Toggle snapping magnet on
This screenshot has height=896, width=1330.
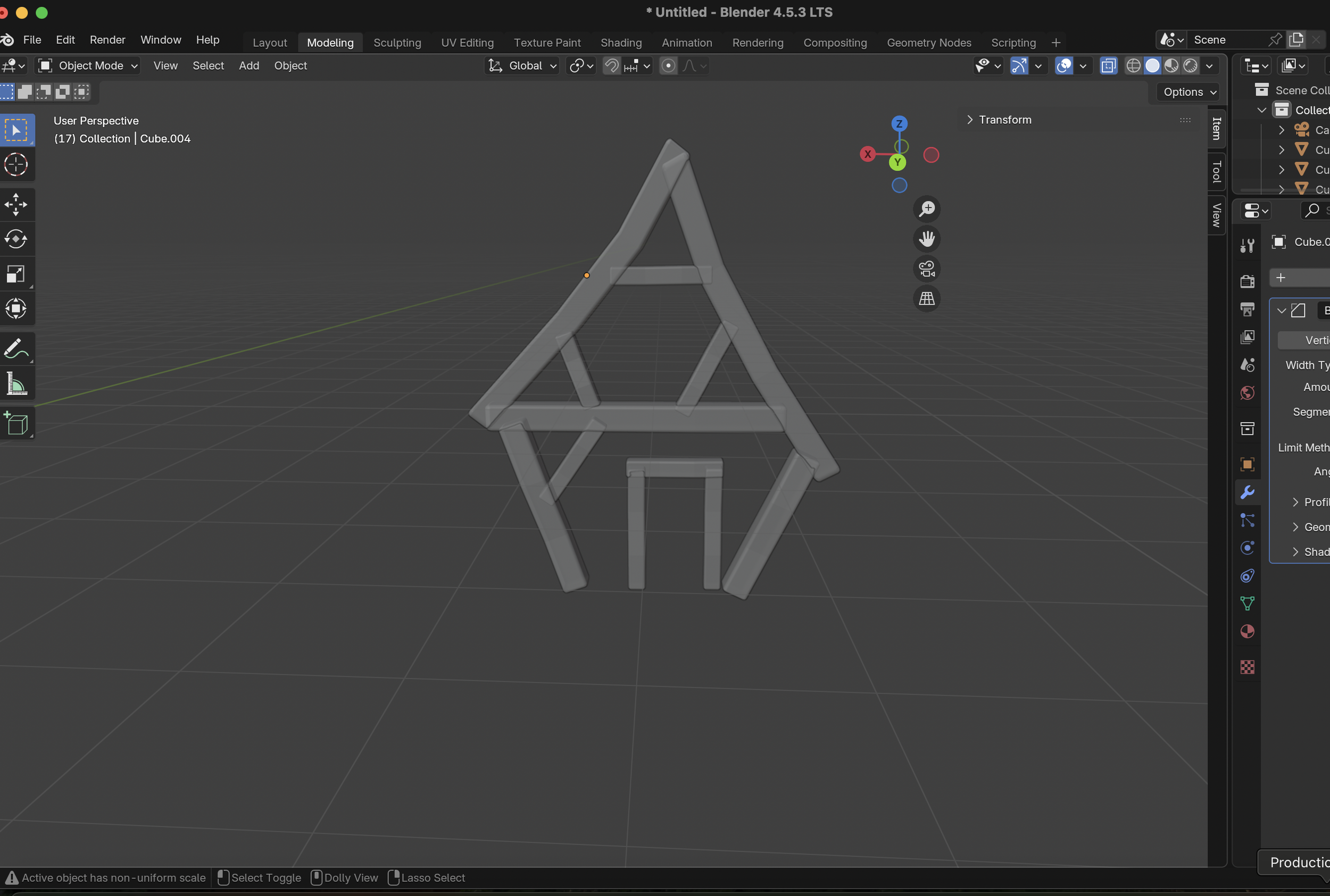tap(612, 66)
